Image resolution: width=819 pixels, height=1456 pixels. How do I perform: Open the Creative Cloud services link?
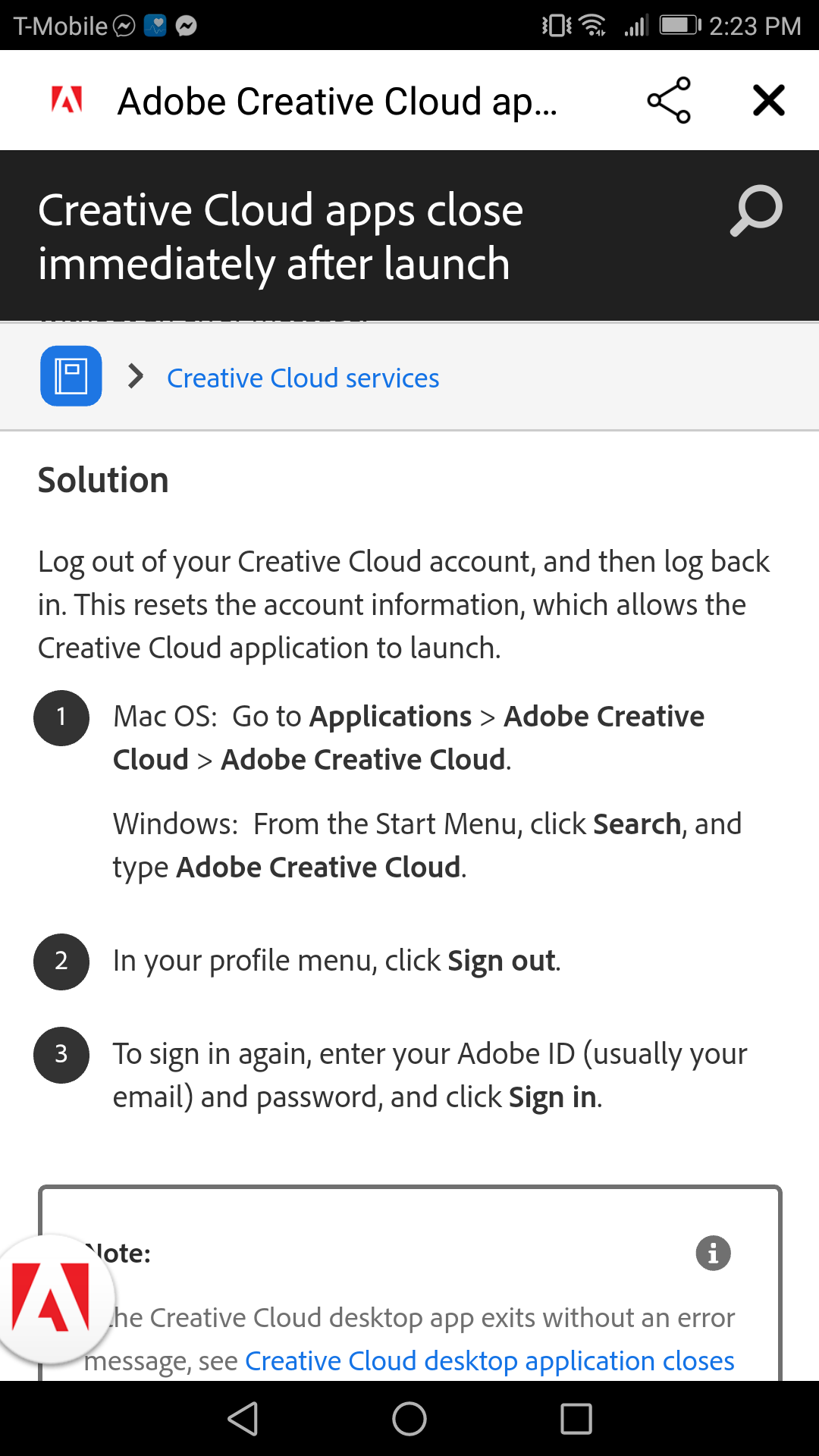point(303,378)
